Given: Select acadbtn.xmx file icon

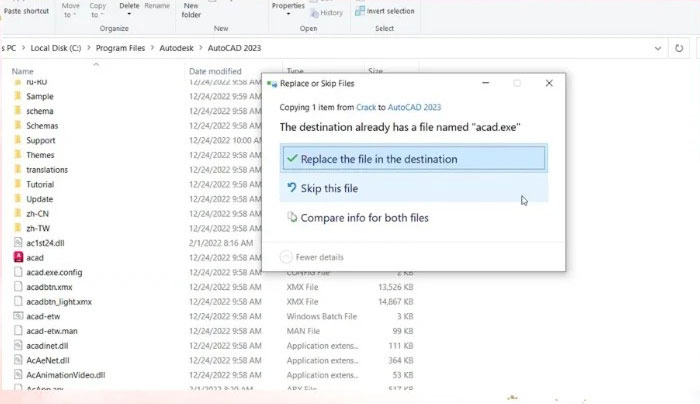Looking at the screenshot, I should (x=18, y=287).
